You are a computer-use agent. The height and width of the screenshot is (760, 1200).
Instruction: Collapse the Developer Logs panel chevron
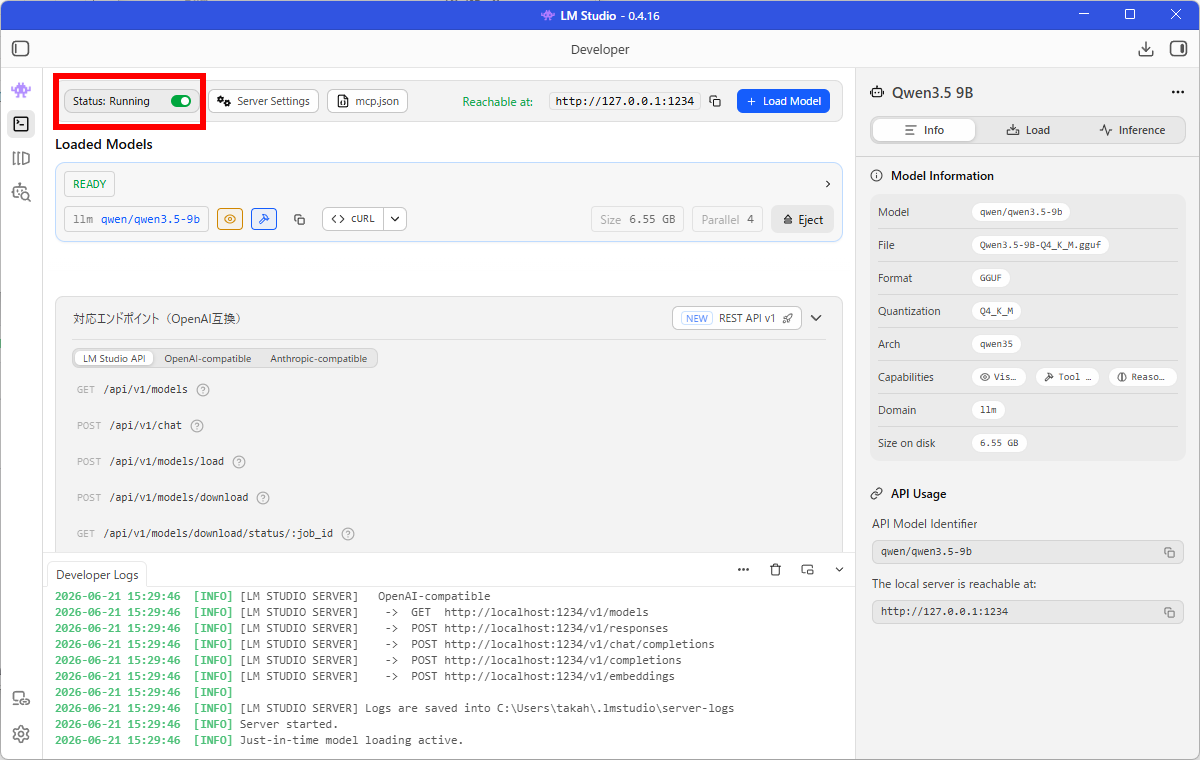pyautogui.click(x=839, y=569)
